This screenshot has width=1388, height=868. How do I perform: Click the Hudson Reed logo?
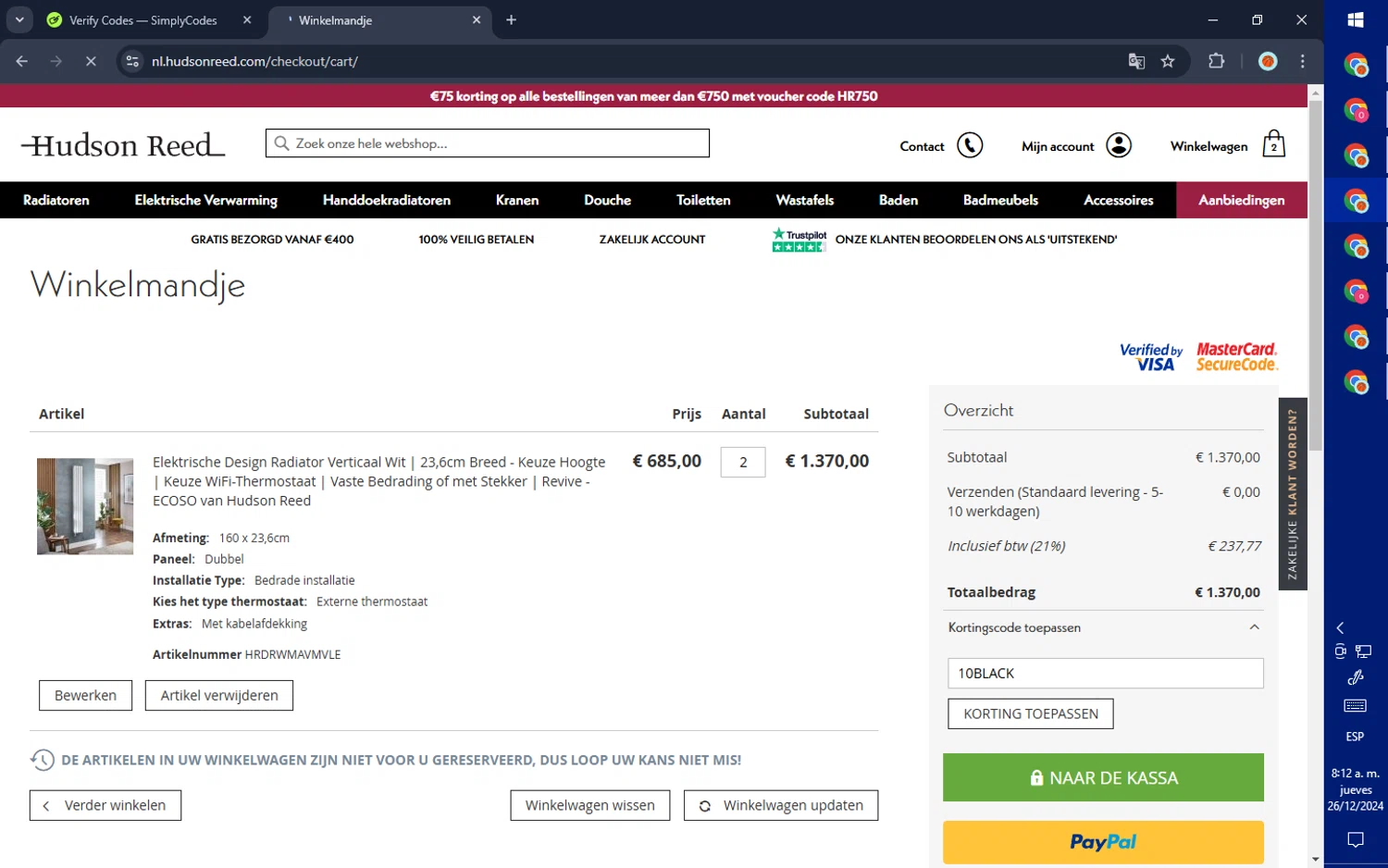click(124, 145)
